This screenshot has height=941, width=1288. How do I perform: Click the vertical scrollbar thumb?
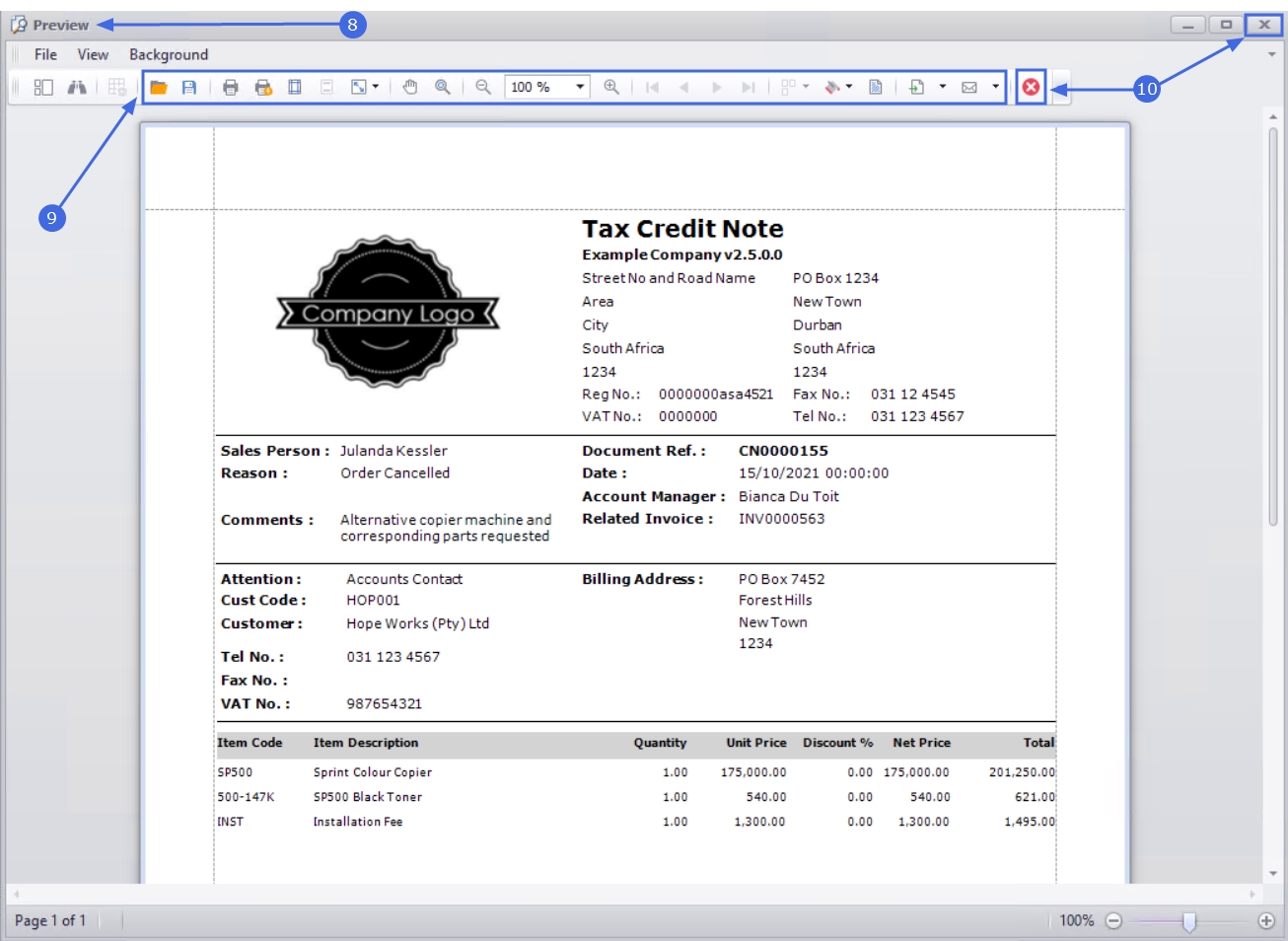tap(1273, 326)
